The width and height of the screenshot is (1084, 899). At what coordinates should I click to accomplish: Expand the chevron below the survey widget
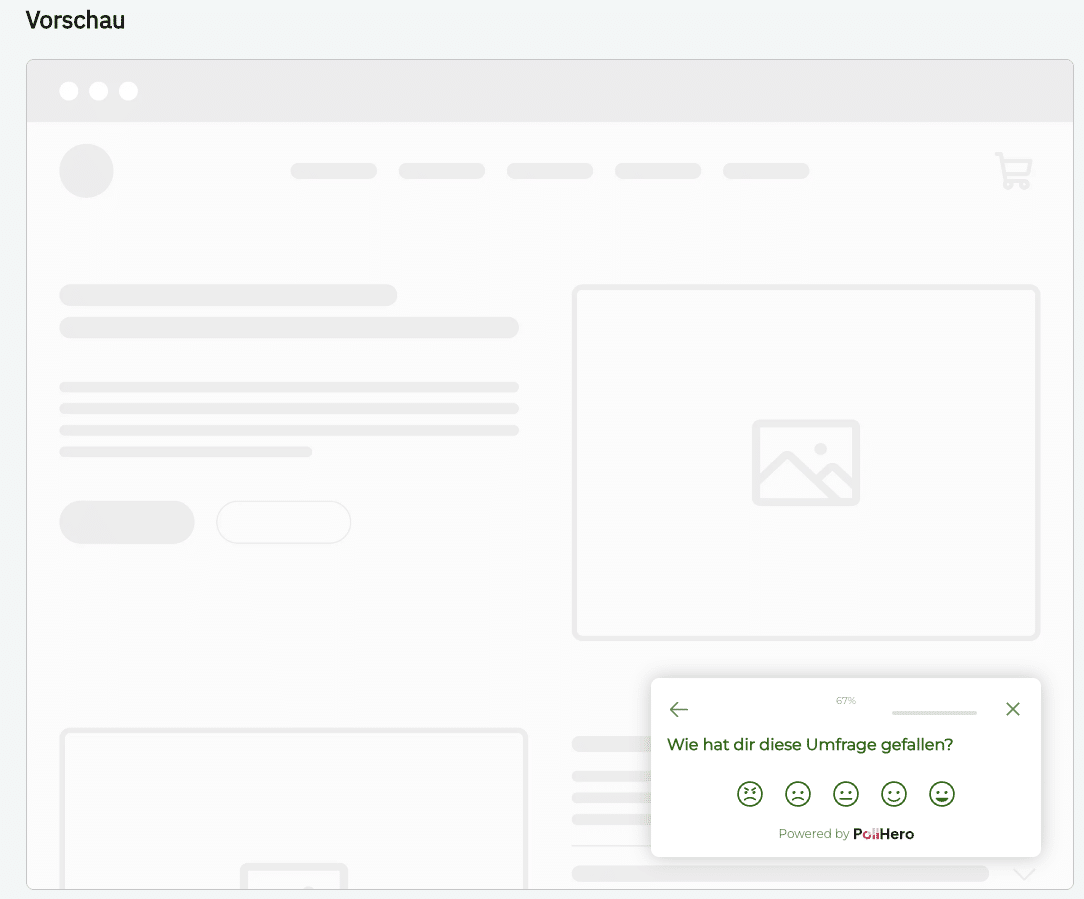[1025, 874]
